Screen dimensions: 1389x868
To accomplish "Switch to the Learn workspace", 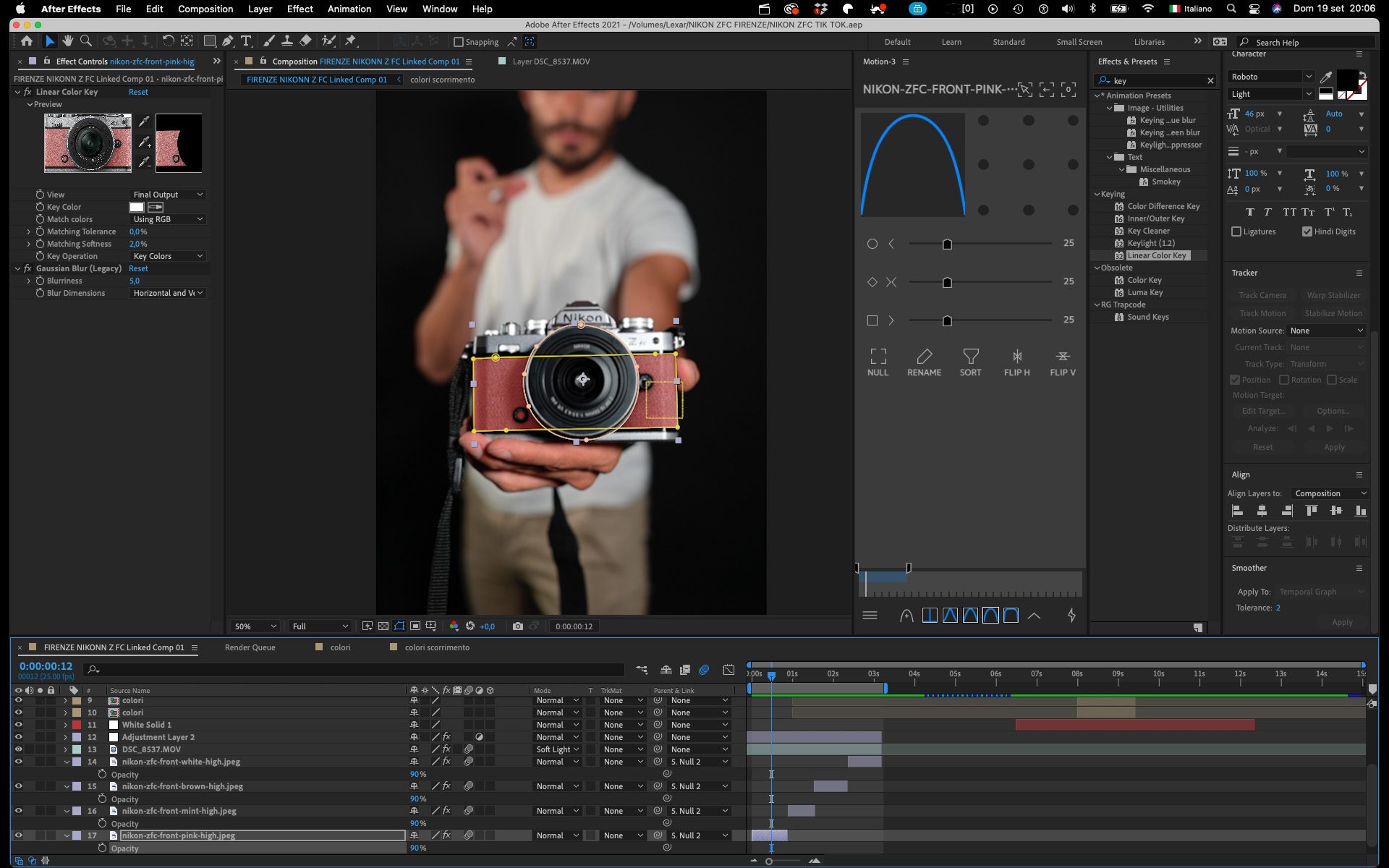I will coord(951,42).
